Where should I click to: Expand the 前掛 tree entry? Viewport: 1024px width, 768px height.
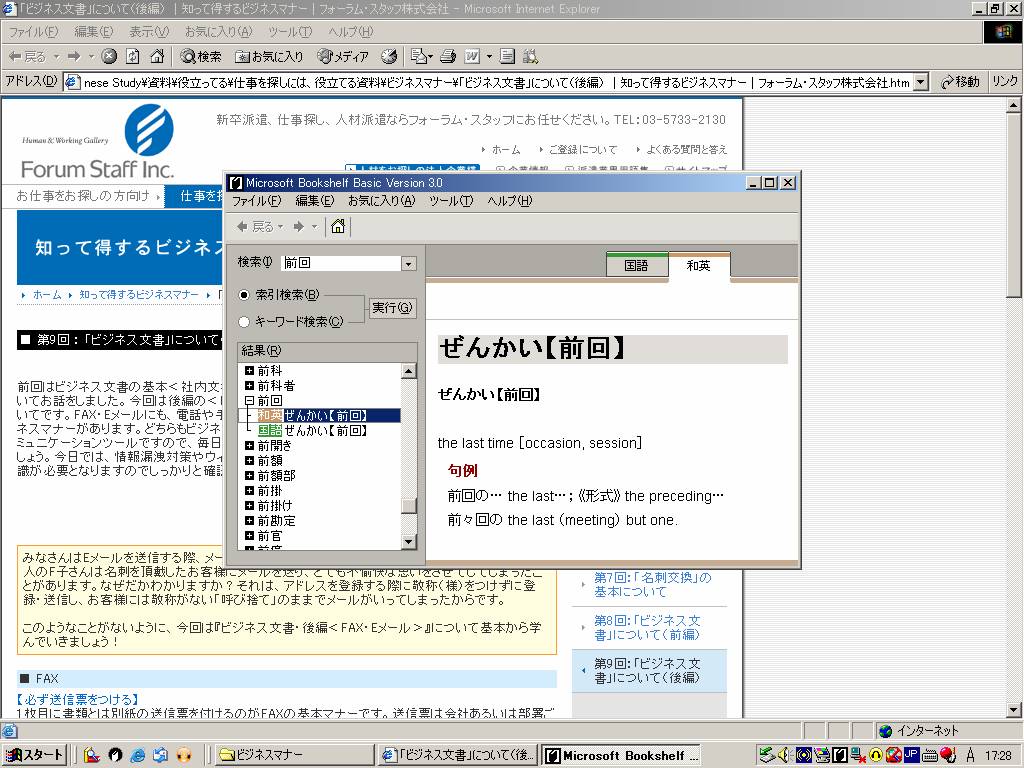249,490
